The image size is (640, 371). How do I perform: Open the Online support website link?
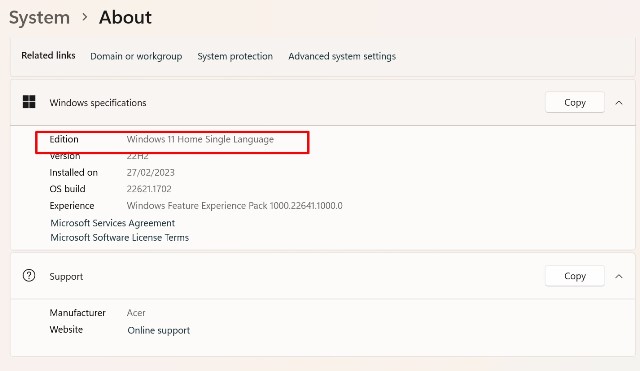159,330
